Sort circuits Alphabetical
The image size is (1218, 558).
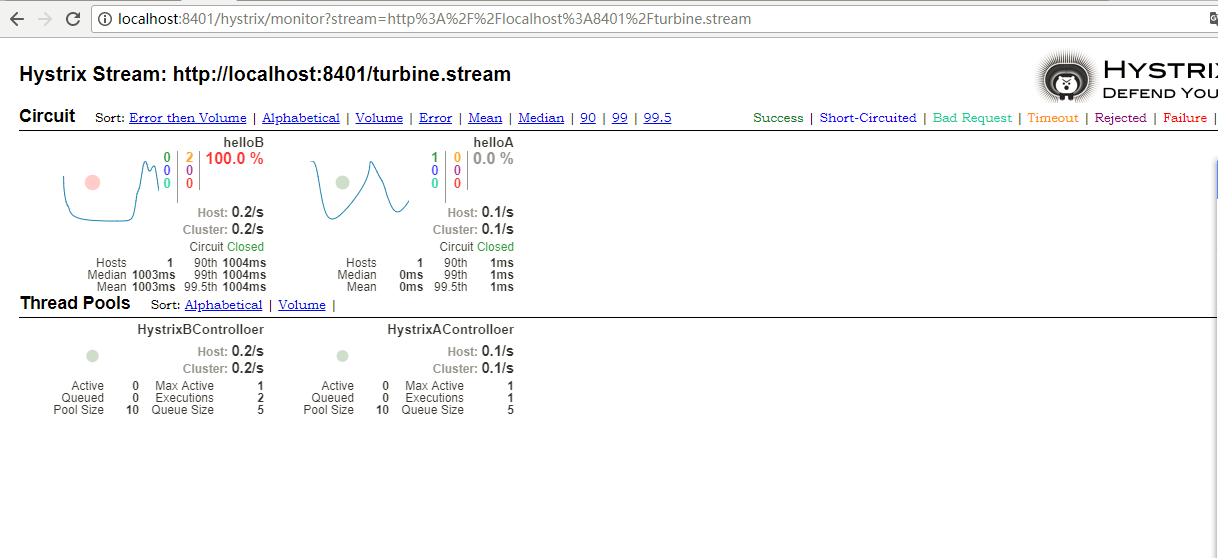coord(301,118)
